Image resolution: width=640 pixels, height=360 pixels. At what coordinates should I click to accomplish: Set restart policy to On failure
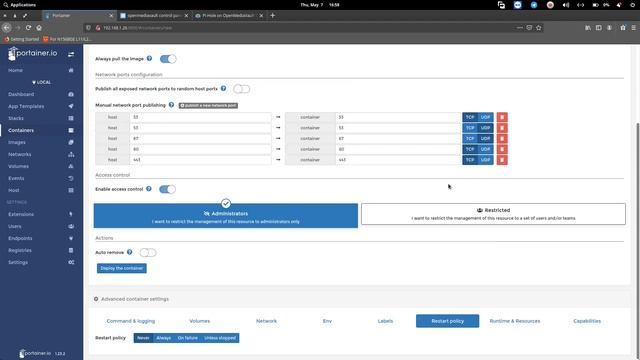click(x=187, y=338)
